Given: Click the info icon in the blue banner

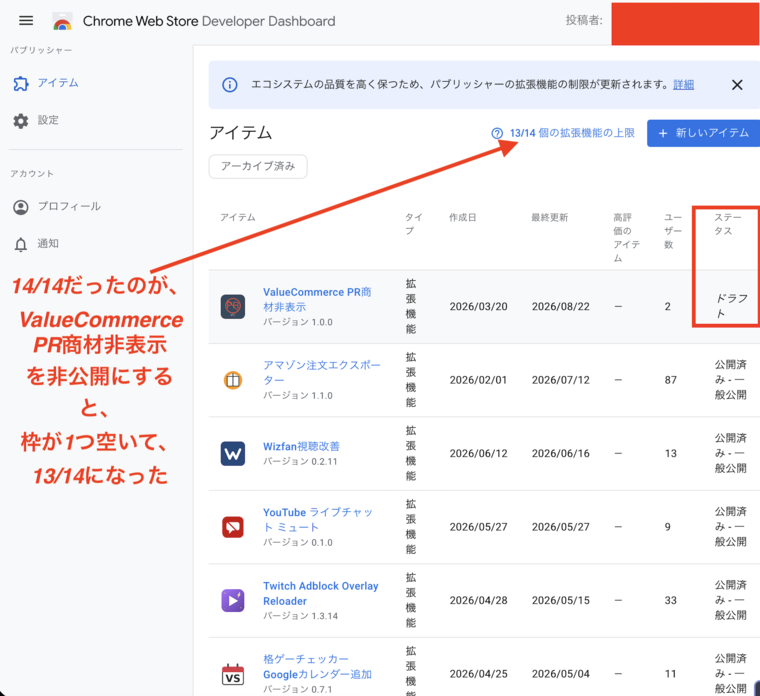Looking at the screenshot, I should (x=230, y=85).
